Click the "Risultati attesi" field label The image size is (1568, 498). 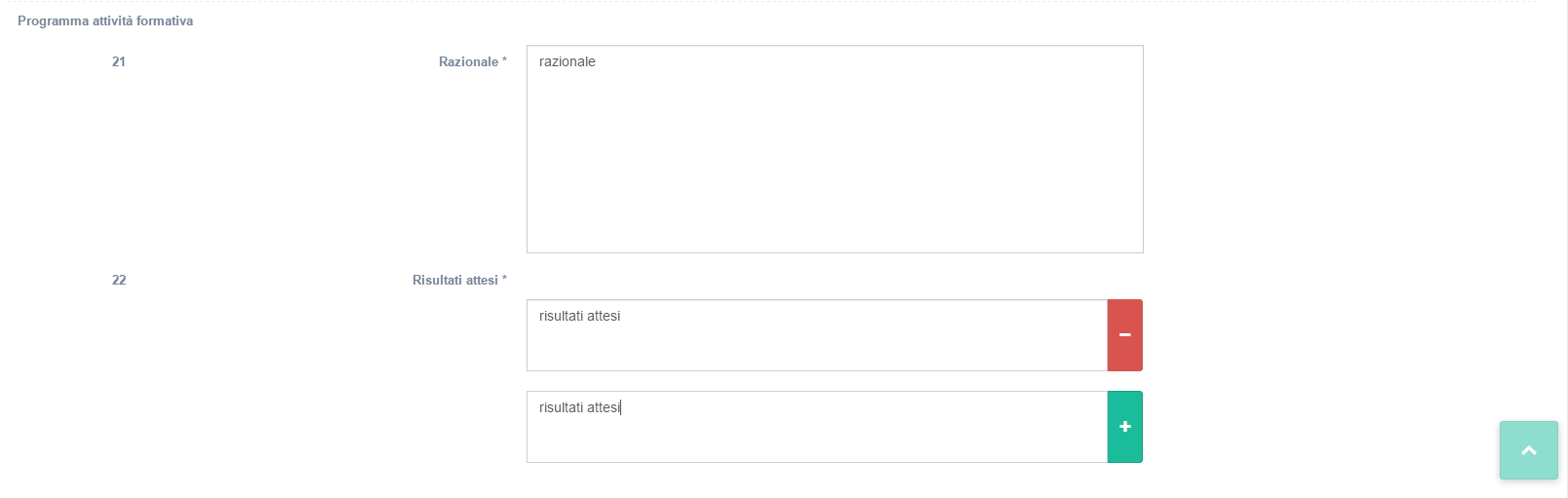click(454, 280)
